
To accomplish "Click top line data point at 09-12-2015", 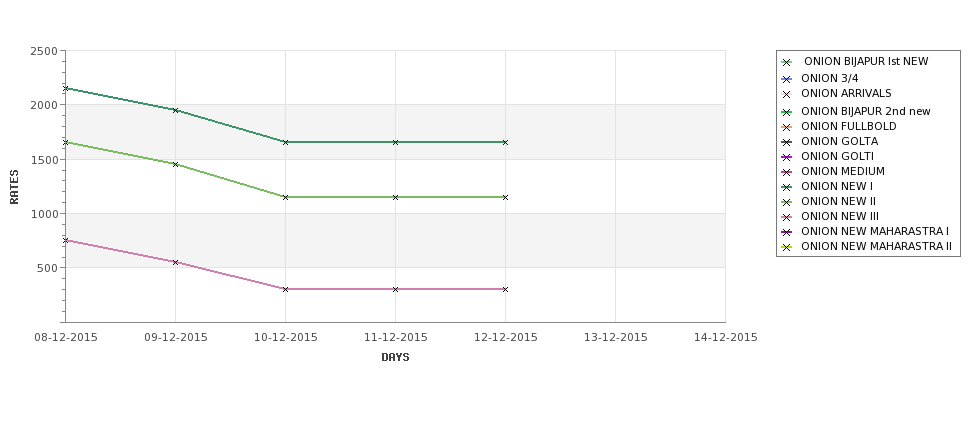I will pyautogui.click(x=175, y=110).
